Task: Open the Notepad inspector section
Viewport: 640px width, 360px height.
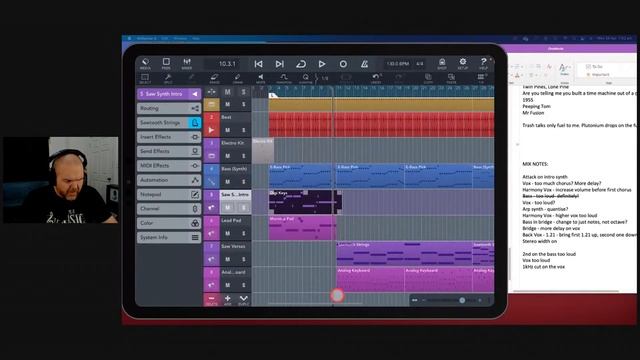Action: click(x=169, y=194)
